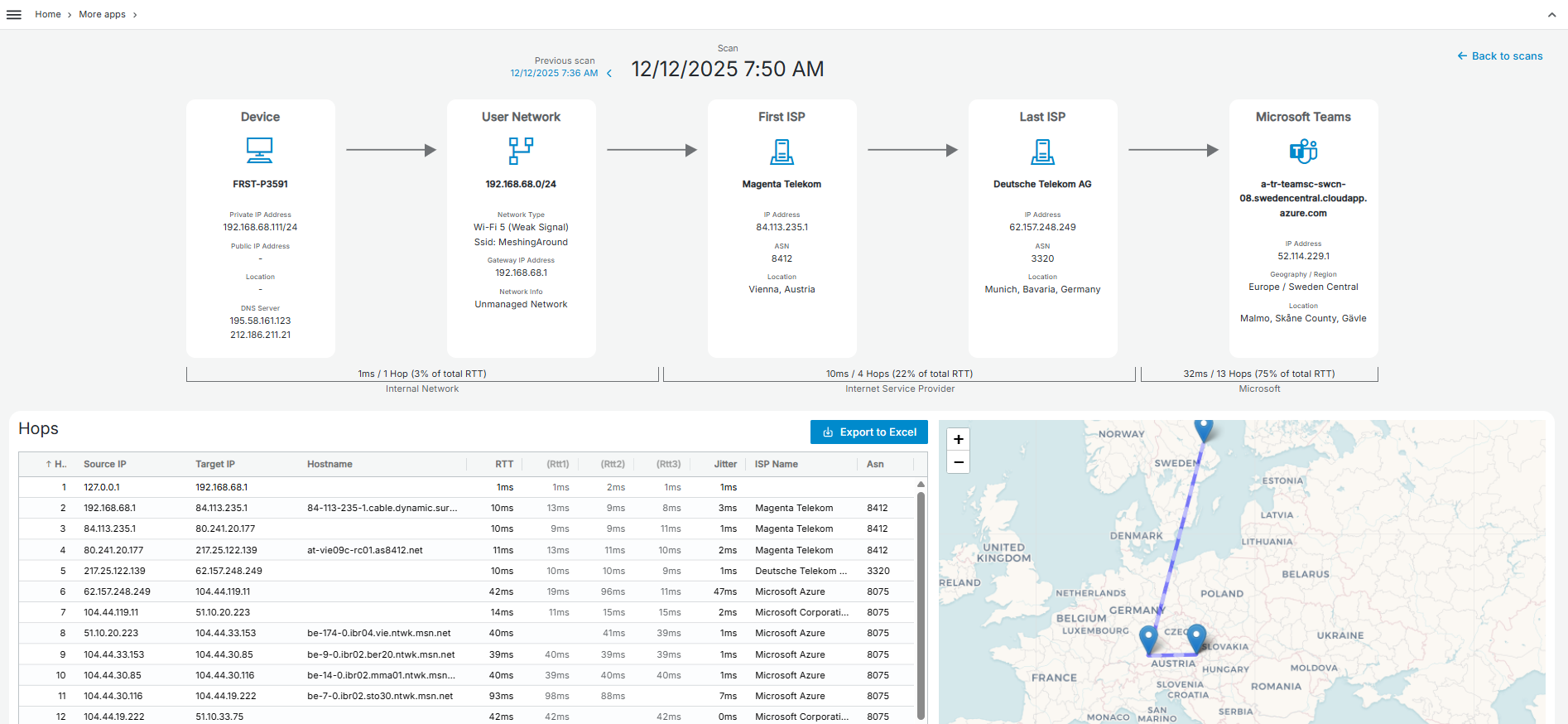
Task: Zoom out on the map
Action: [x=959, y=462]
